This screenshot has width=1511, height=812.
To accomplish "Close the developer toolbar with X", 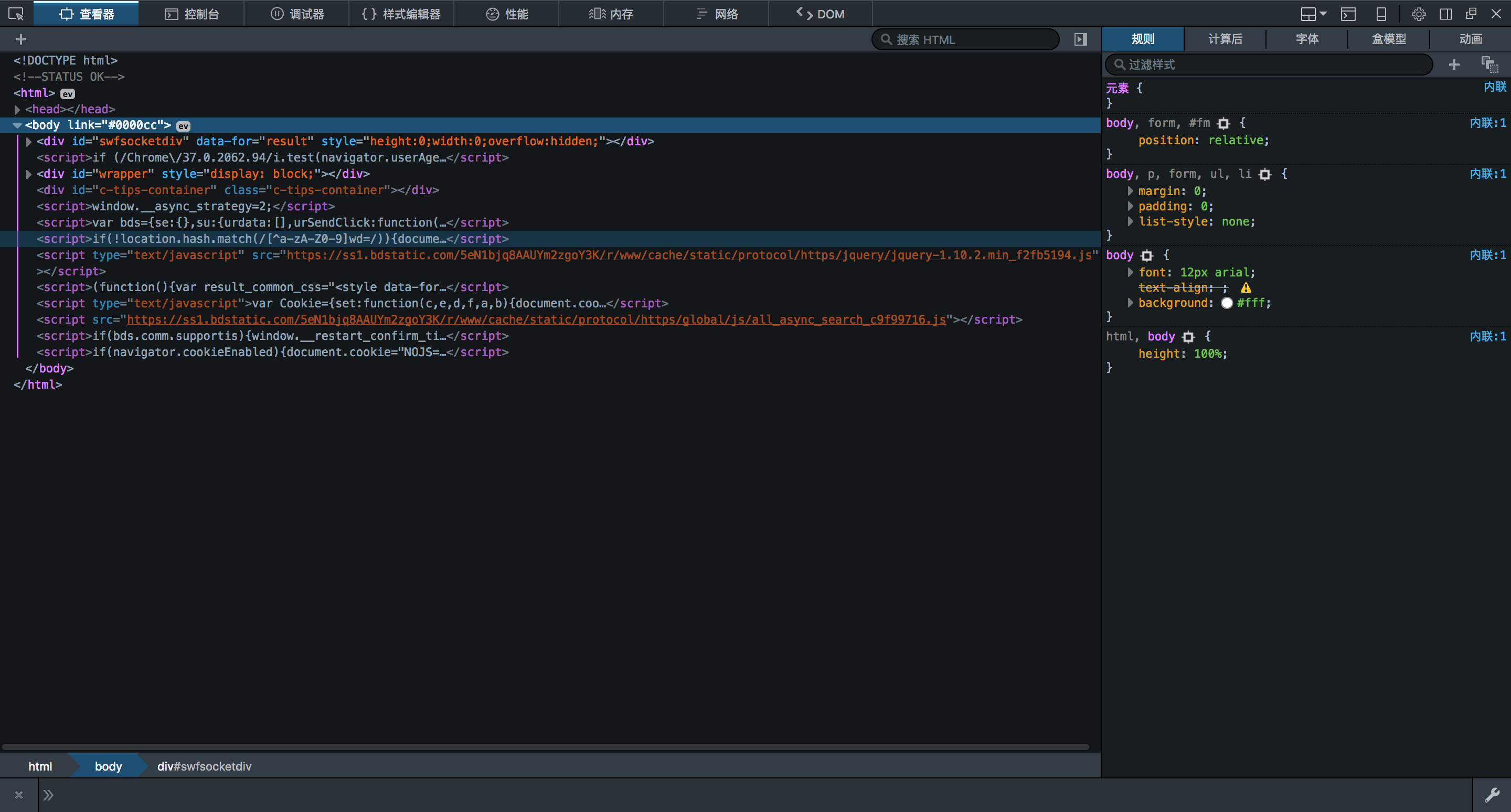I will pyautogui.click(x=19, y=795).
